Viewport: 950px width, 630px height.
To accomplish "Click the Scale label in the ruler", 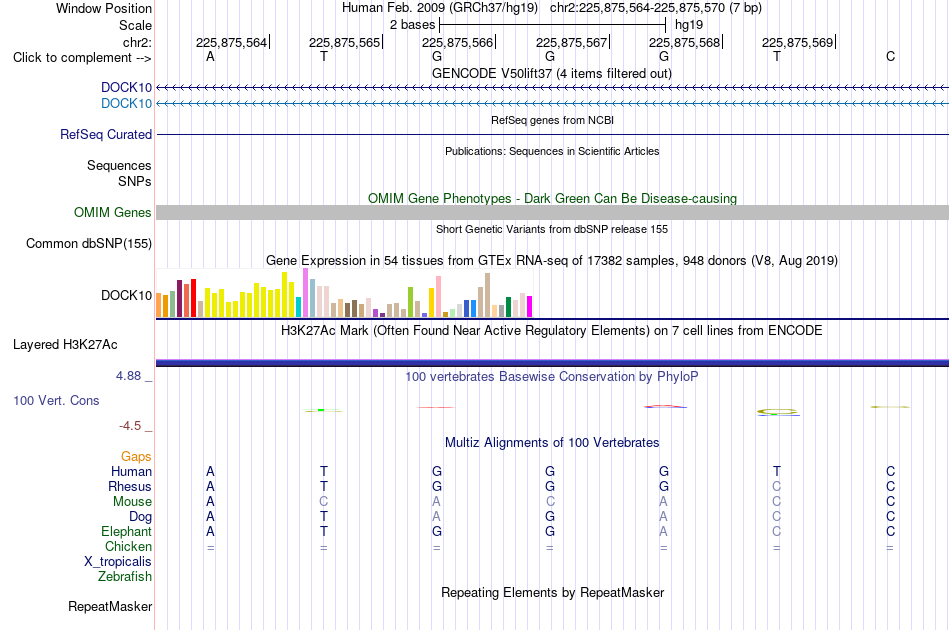I will 135,25.
